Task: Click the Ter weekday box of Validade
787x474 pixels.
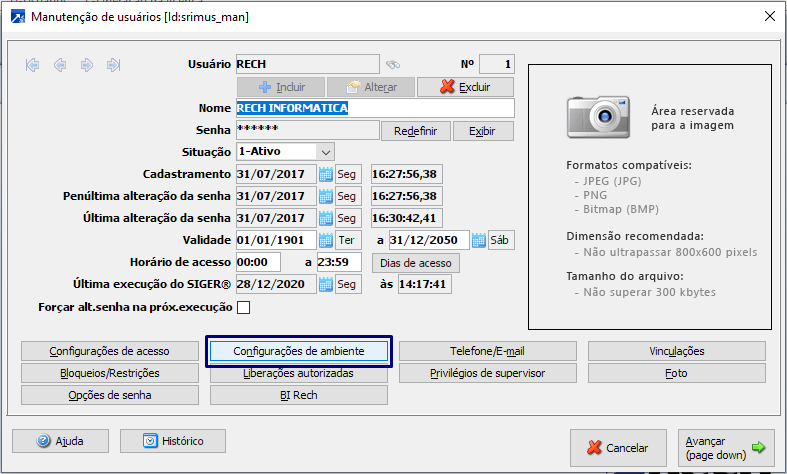Action: click(348, 241)
